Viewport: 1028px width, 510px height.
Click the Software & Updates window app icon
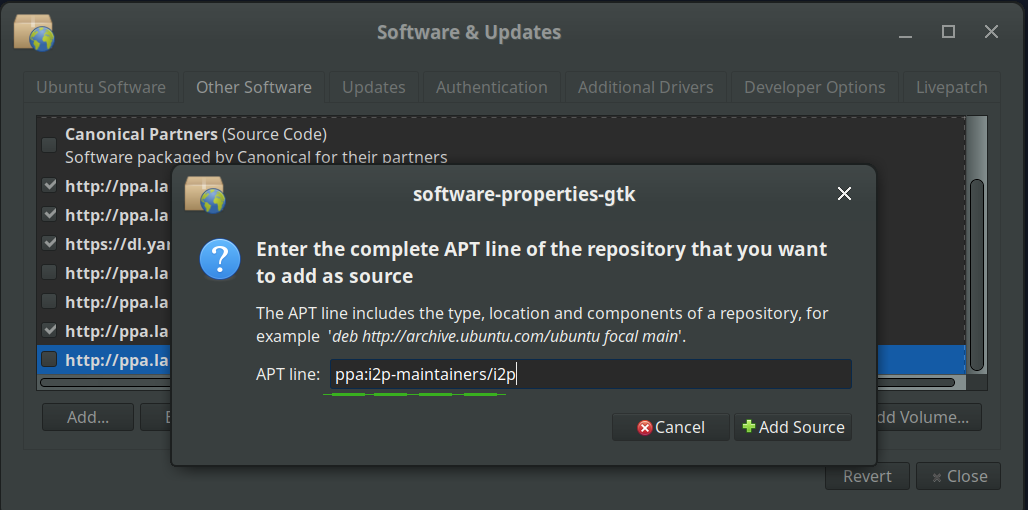pos(34,32)
